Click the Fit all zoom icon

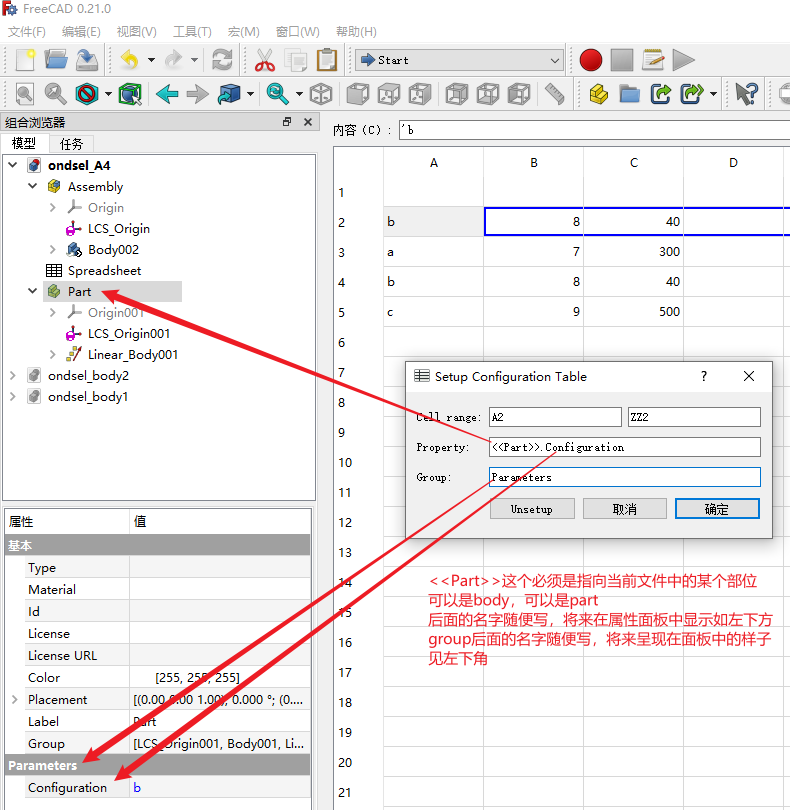pyautogui.click(x=24, y=94)
